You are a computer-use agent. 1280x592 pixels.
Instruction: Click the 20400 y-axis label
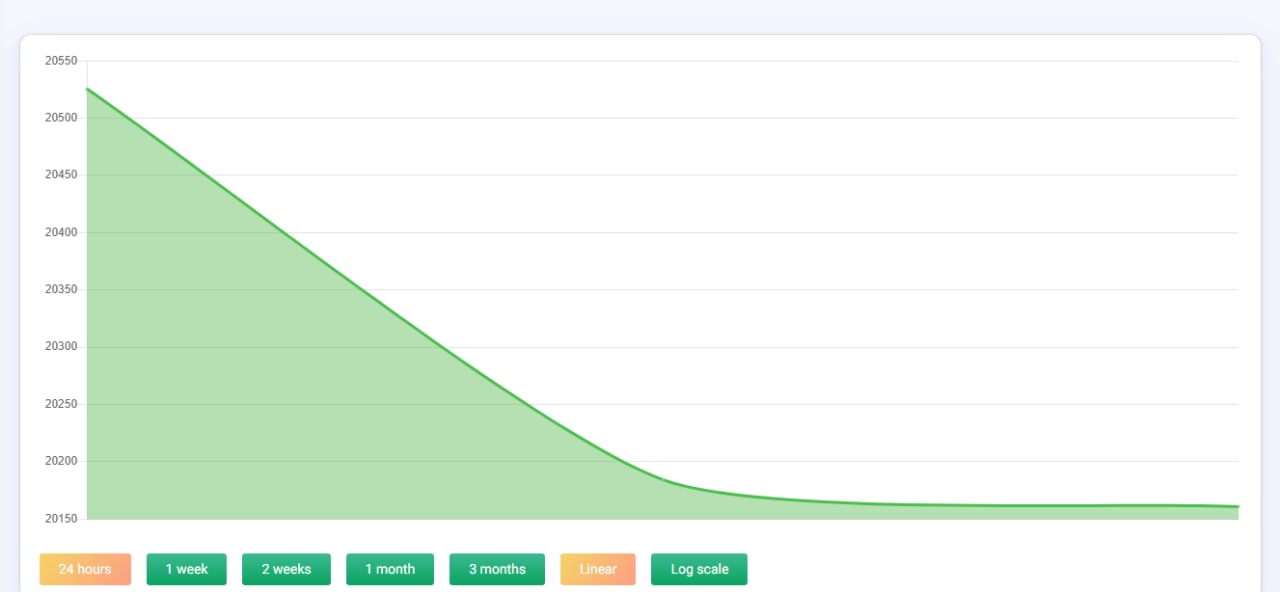pos(61,233)
